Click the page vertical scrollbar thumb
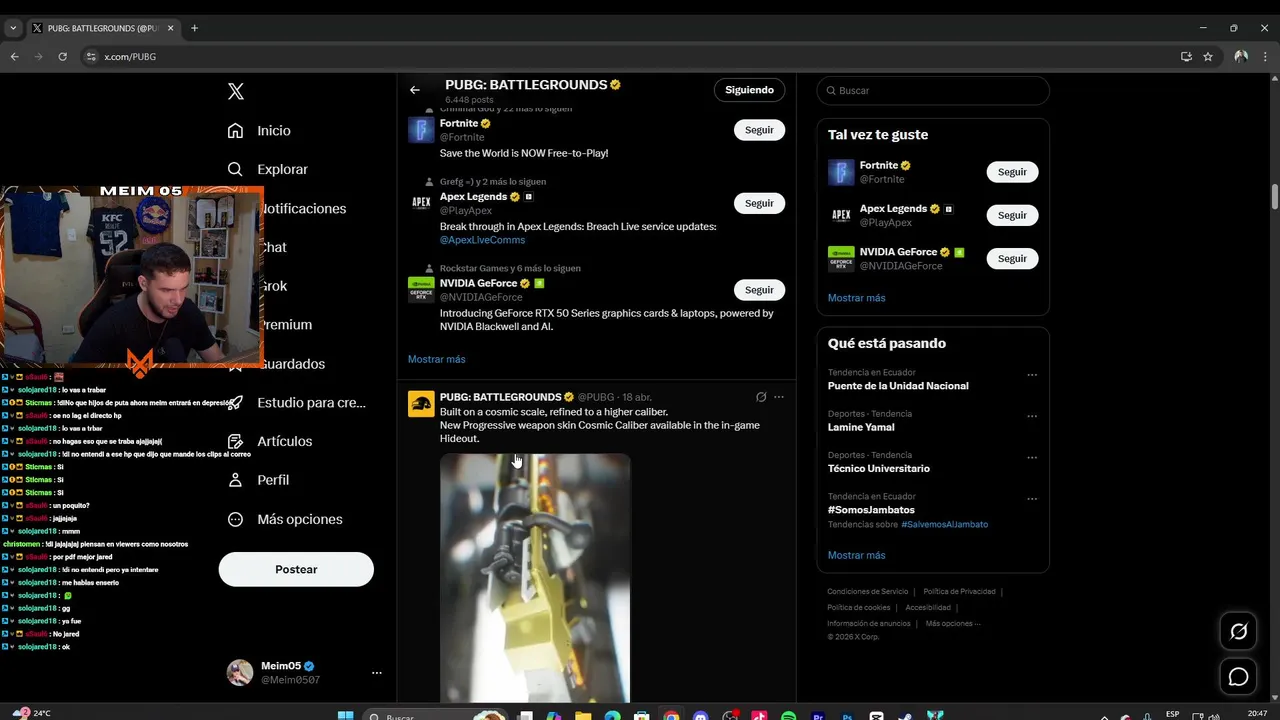 (1274, 197)
